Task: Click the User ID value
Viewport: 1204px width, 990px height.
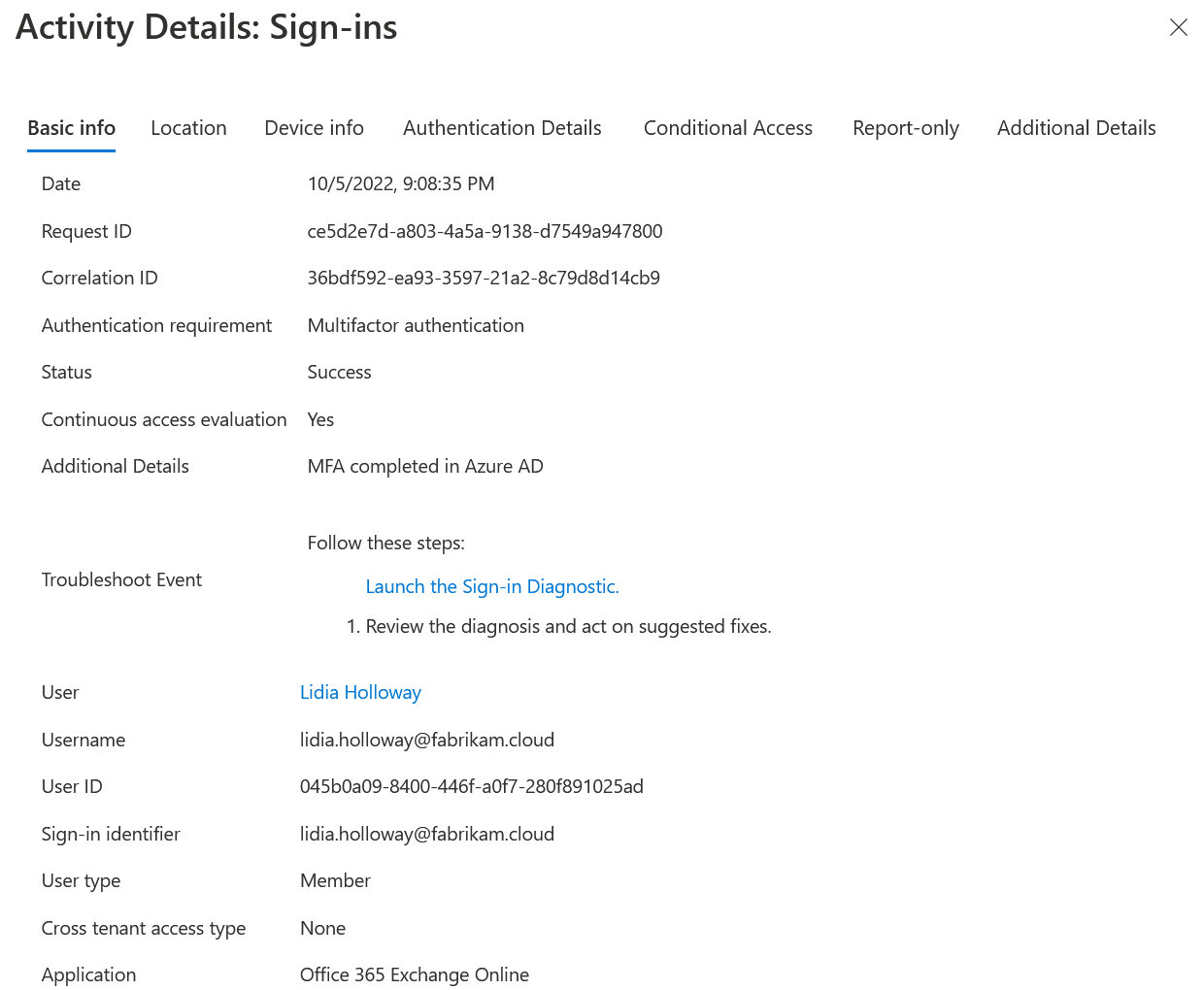Action: tap(471, 786)
